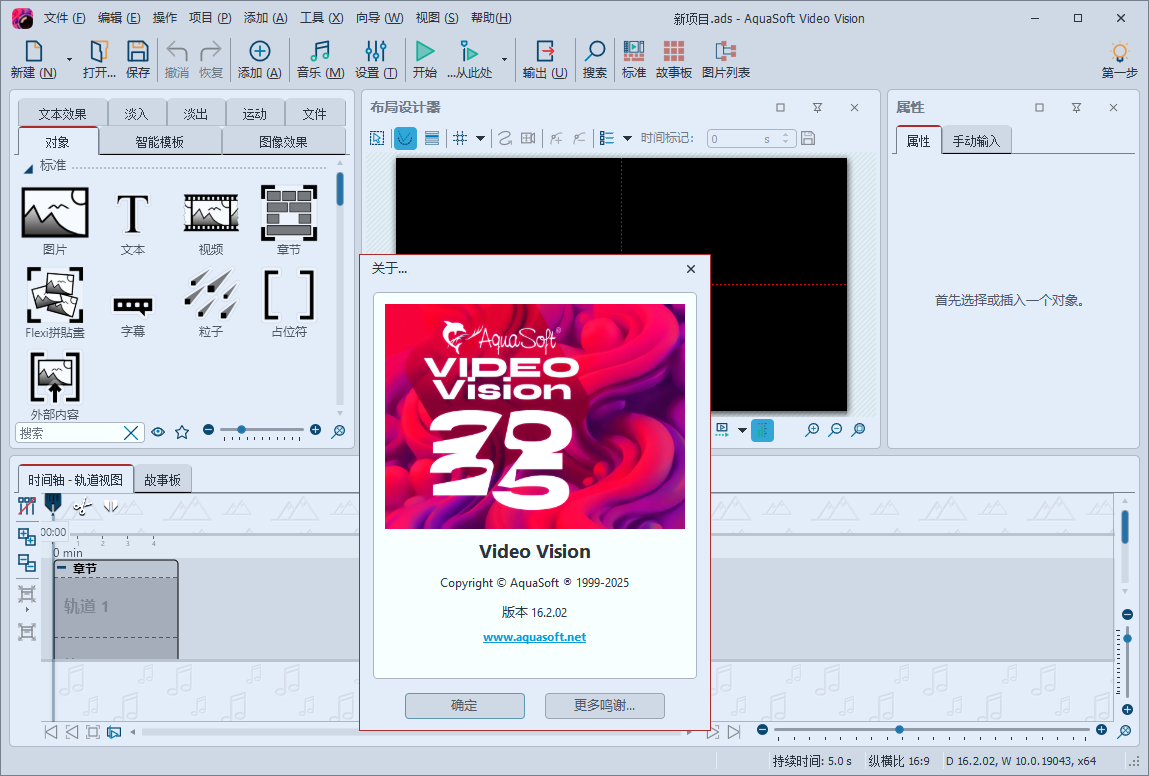Click the 新建 (New) project icon
Screen dimensions: 1149x776
[x=33, y=59]
